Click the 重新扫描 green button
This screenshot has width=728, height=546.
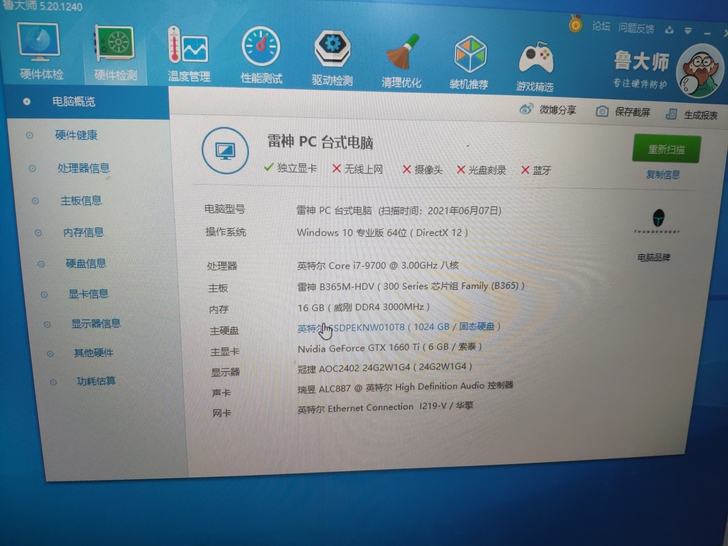click(666, 149)
